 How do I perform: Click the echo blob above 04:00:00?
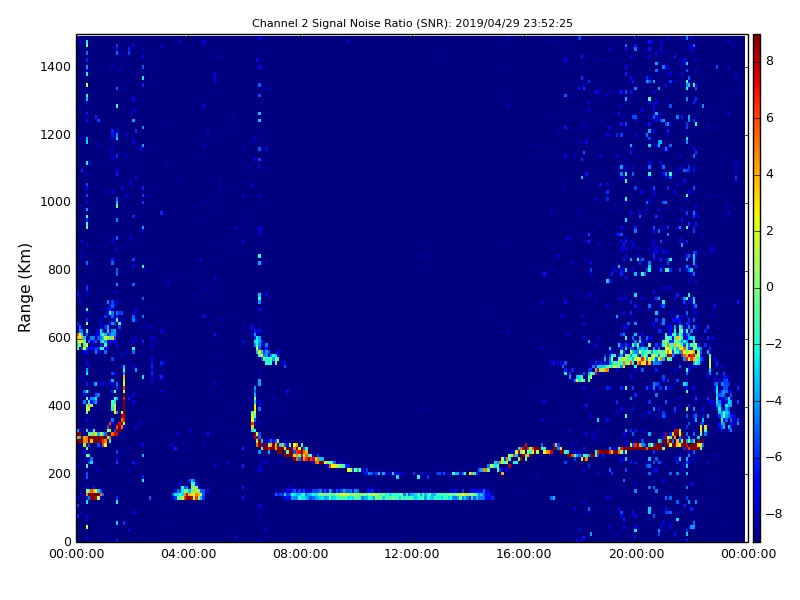[189, 493]
